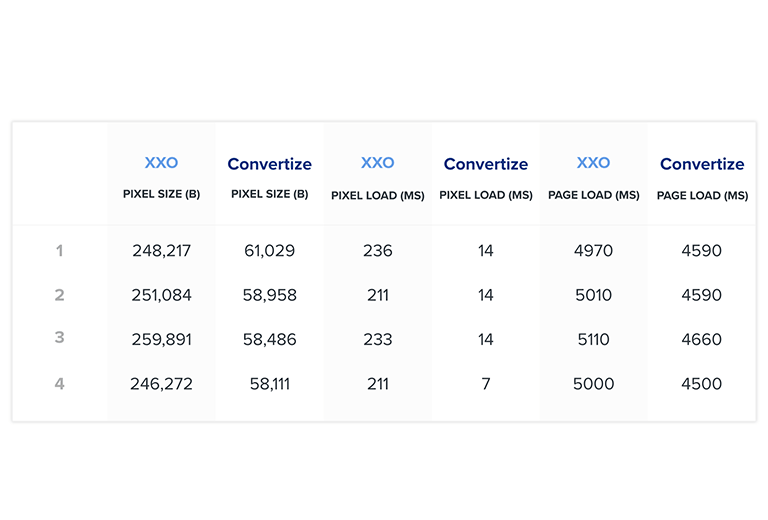Click the 211 value in row 2

coord(378,295)
